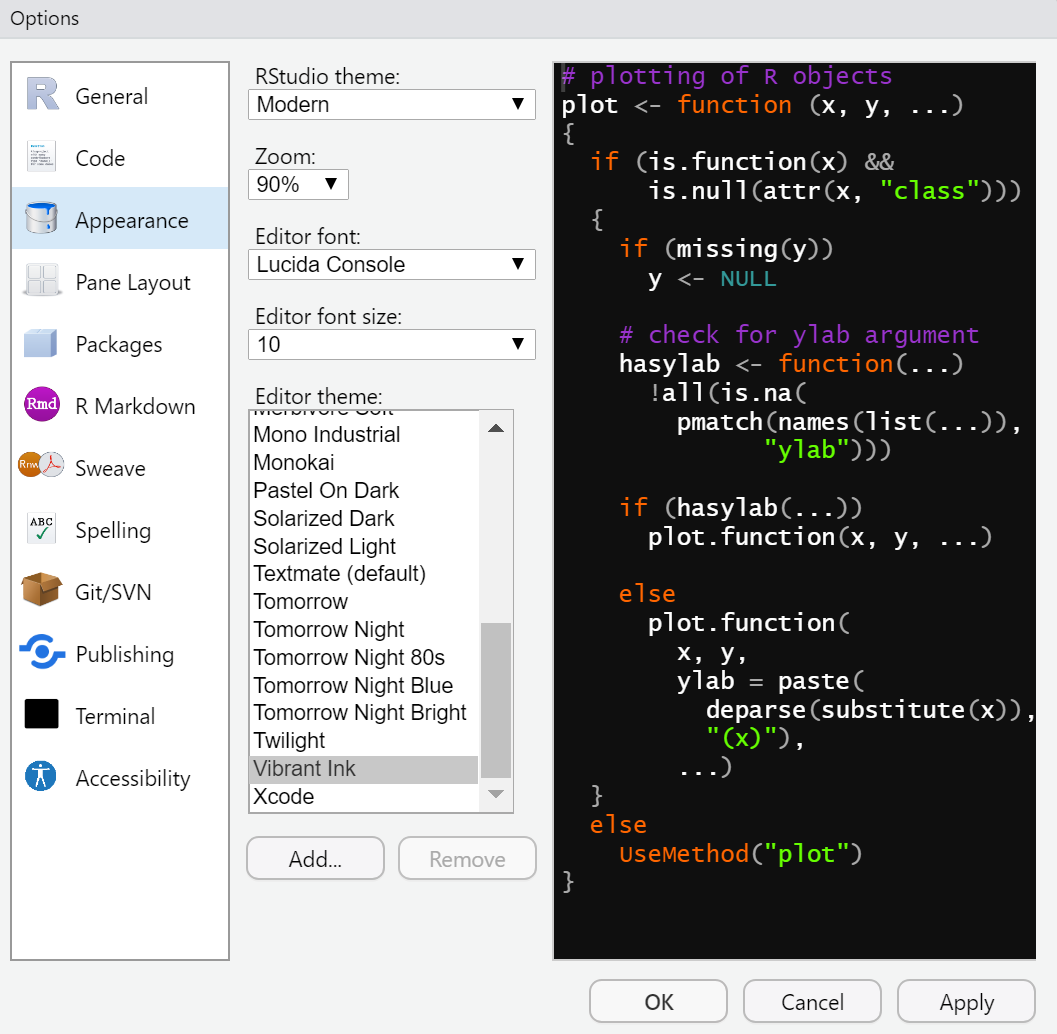1057x1034 pixels.
Task: Open the Terminal settings section
Action: pos(120,714)
